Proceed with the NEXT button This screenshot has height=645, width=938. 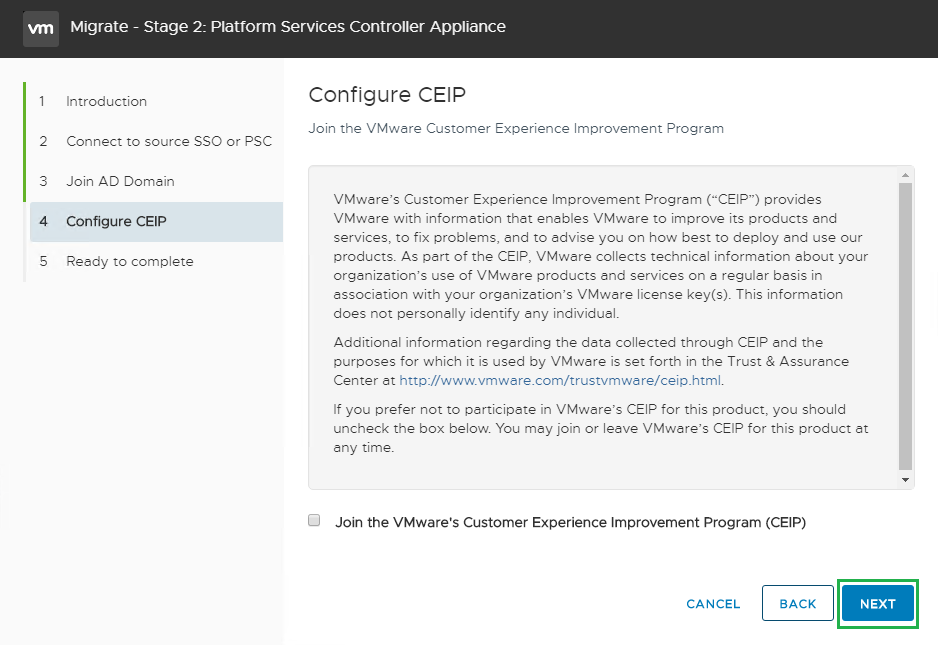pyautogui.click(x=877, y=603)
